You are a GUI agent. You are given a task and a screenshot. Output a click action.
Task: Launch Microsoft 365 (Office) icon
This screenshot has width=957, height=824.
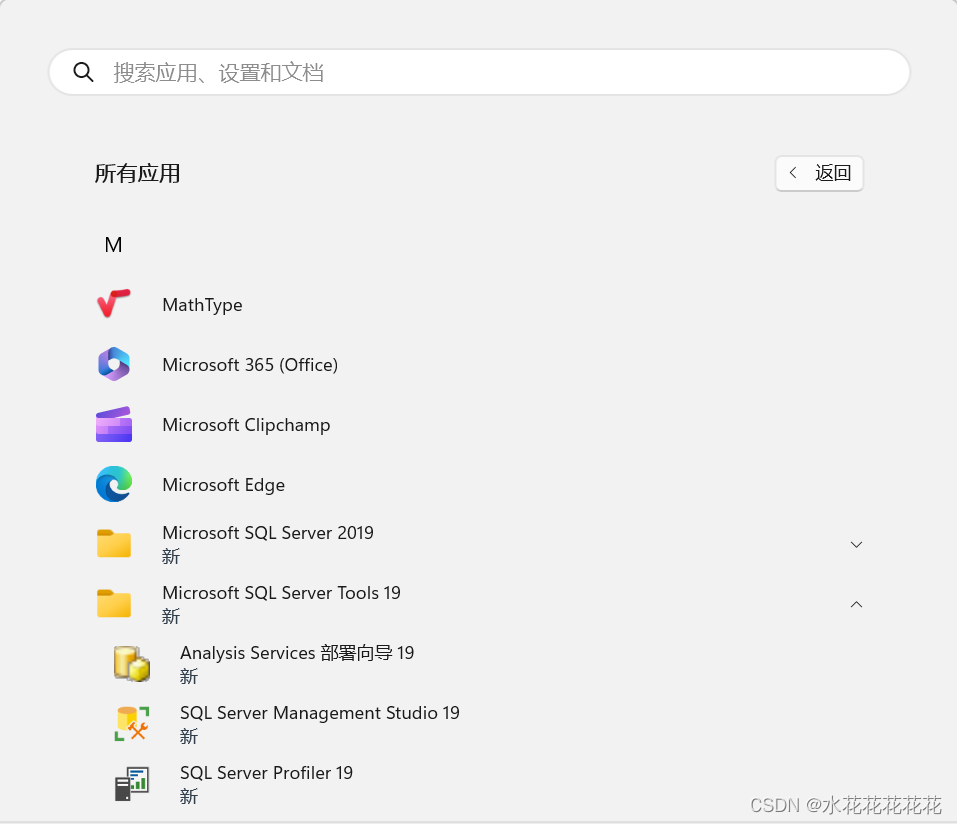click(x=114, y=364)
